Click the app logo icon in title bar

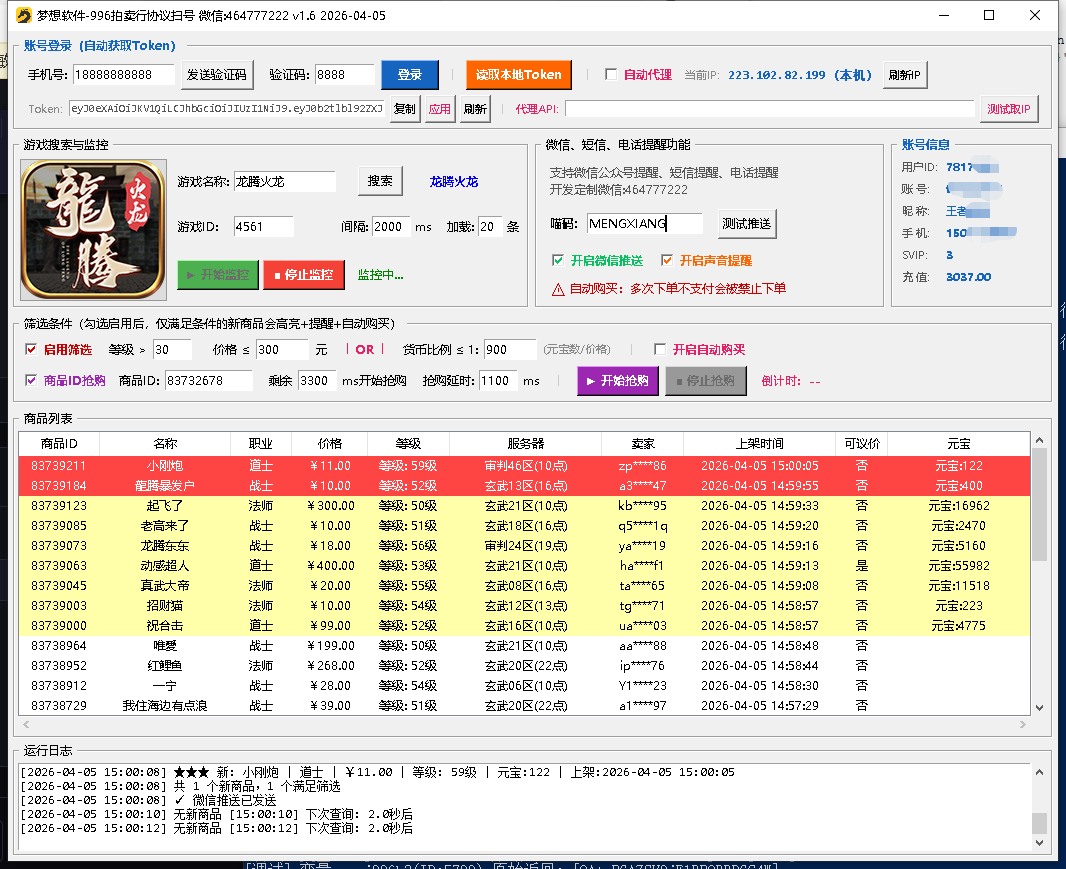[24, 15]
